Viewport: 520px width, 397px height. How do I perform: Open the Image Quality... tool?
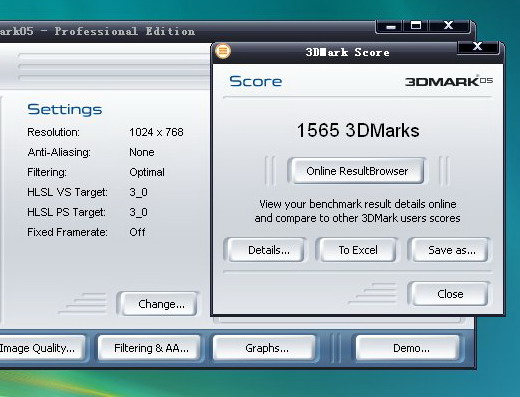[x=39, y=348]
